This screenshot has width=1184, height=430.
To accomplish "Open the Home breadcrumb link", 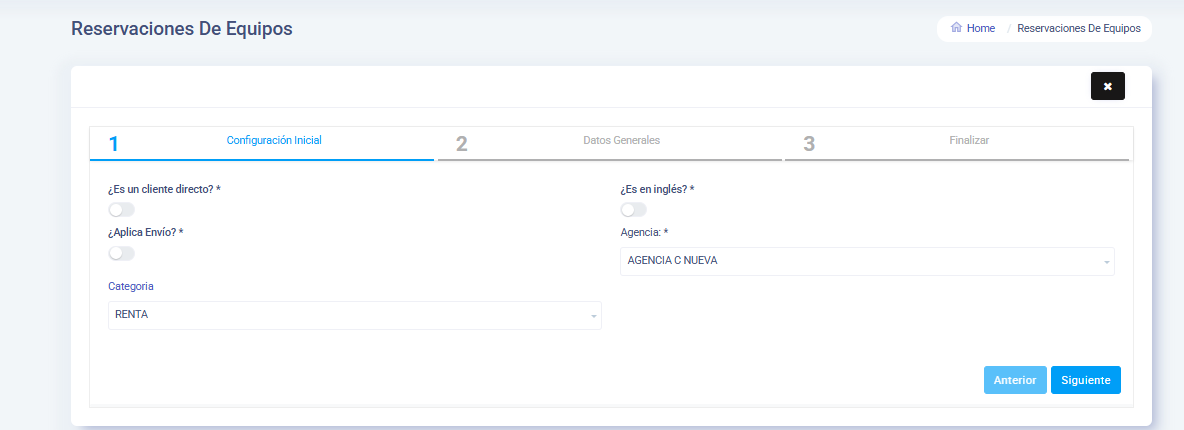I will 981,28.
